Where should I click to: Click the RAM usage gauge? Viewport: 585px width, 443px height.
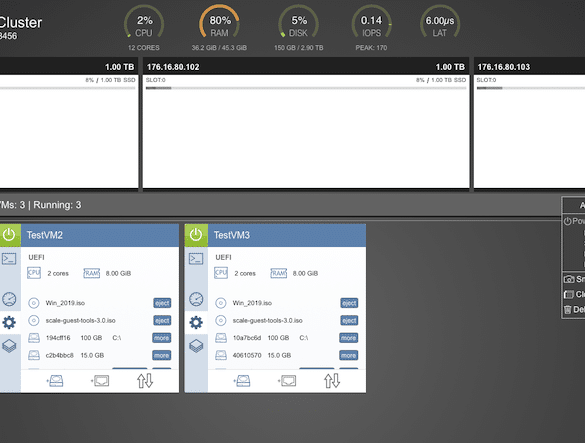[x=219, y=23]
